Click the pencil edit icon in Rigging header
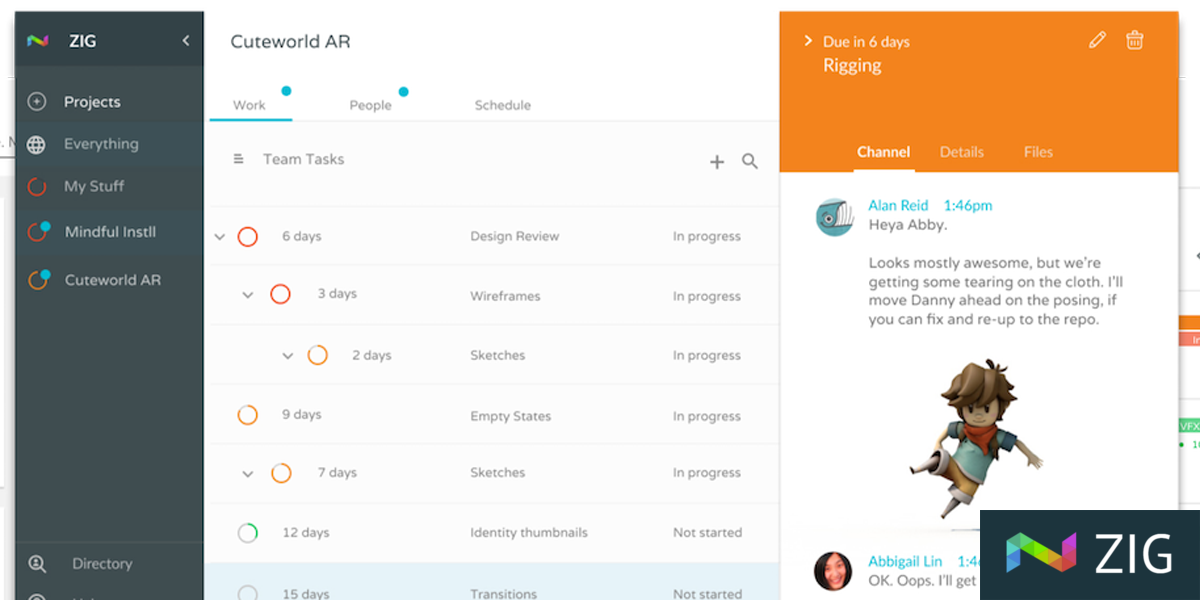 [x=1097, y=40]
